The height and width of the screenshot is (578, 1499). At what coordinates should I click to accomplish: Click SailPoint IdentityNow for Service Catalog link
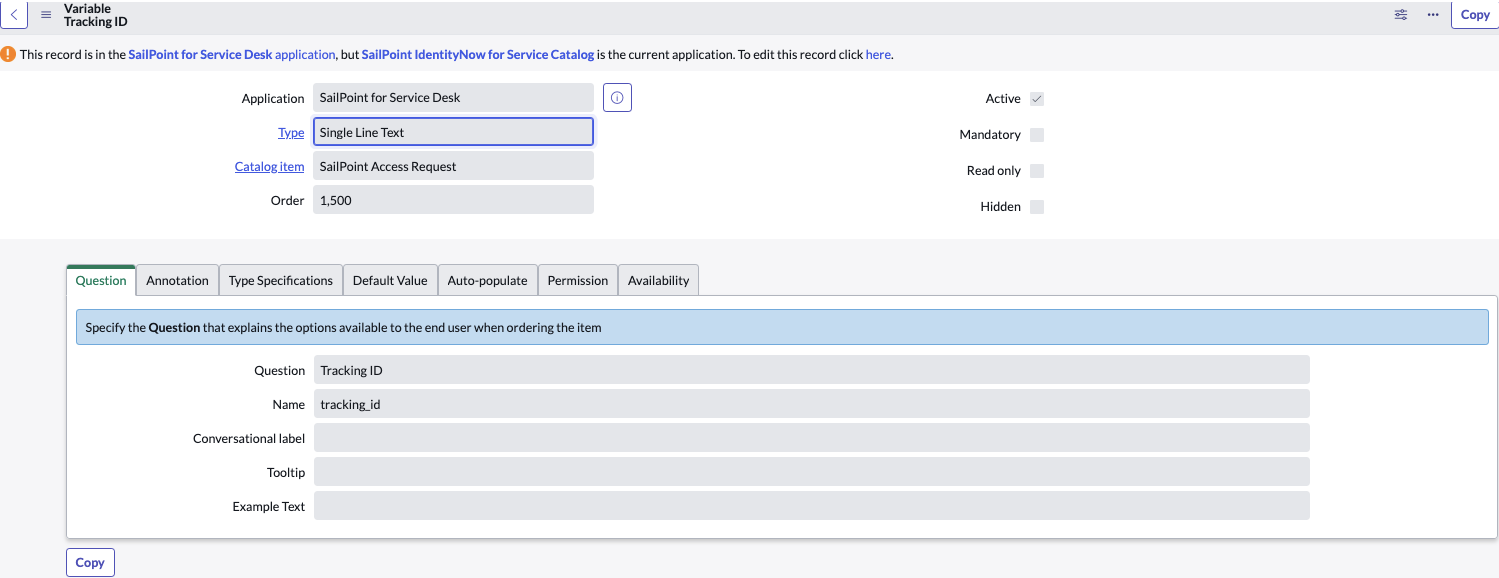point(478,55)
